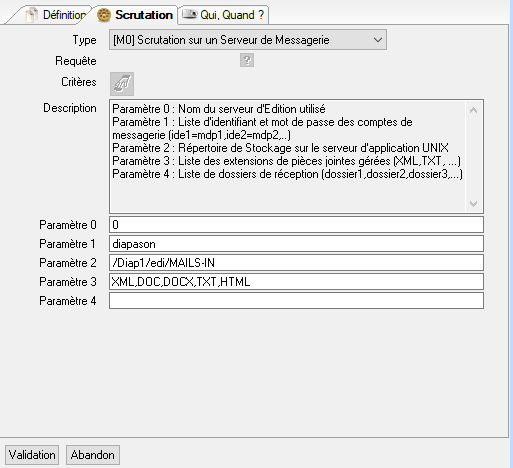
Task: Click the empty Paramètre 4 field
Action: point(296,301)
